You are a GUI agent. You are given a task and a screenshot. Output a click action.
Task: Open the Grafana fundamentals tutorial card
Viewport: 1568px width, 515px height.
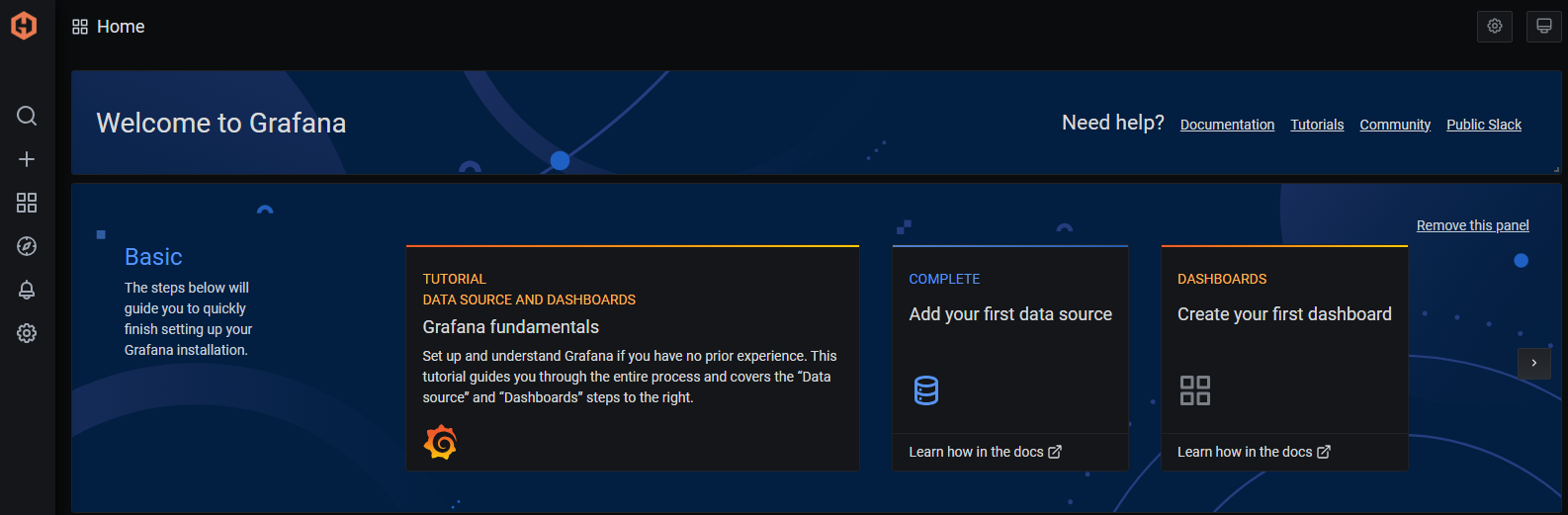[633, 358]
